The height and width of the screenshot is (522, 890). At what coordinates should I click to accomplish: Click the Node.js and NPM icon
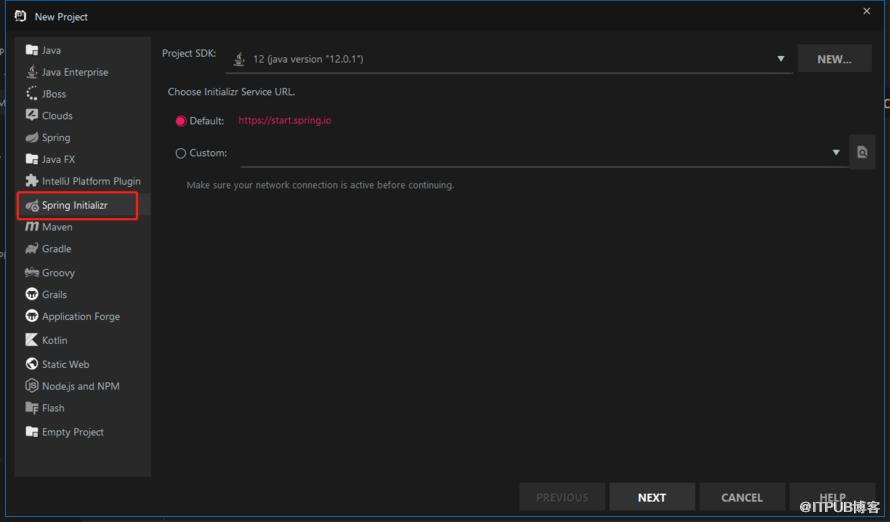tap(32, 386)
